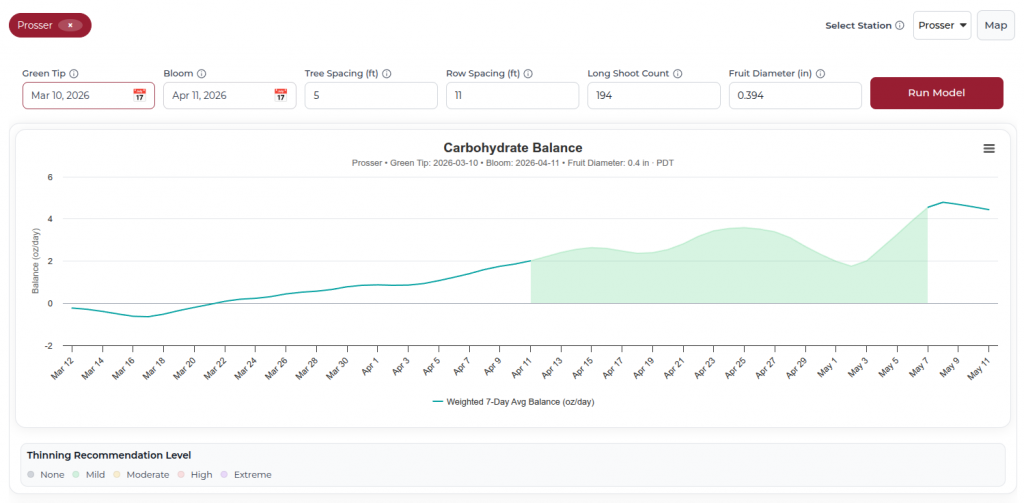Edit the Long Shoot Count field
1024x503 pixels.
654,95
